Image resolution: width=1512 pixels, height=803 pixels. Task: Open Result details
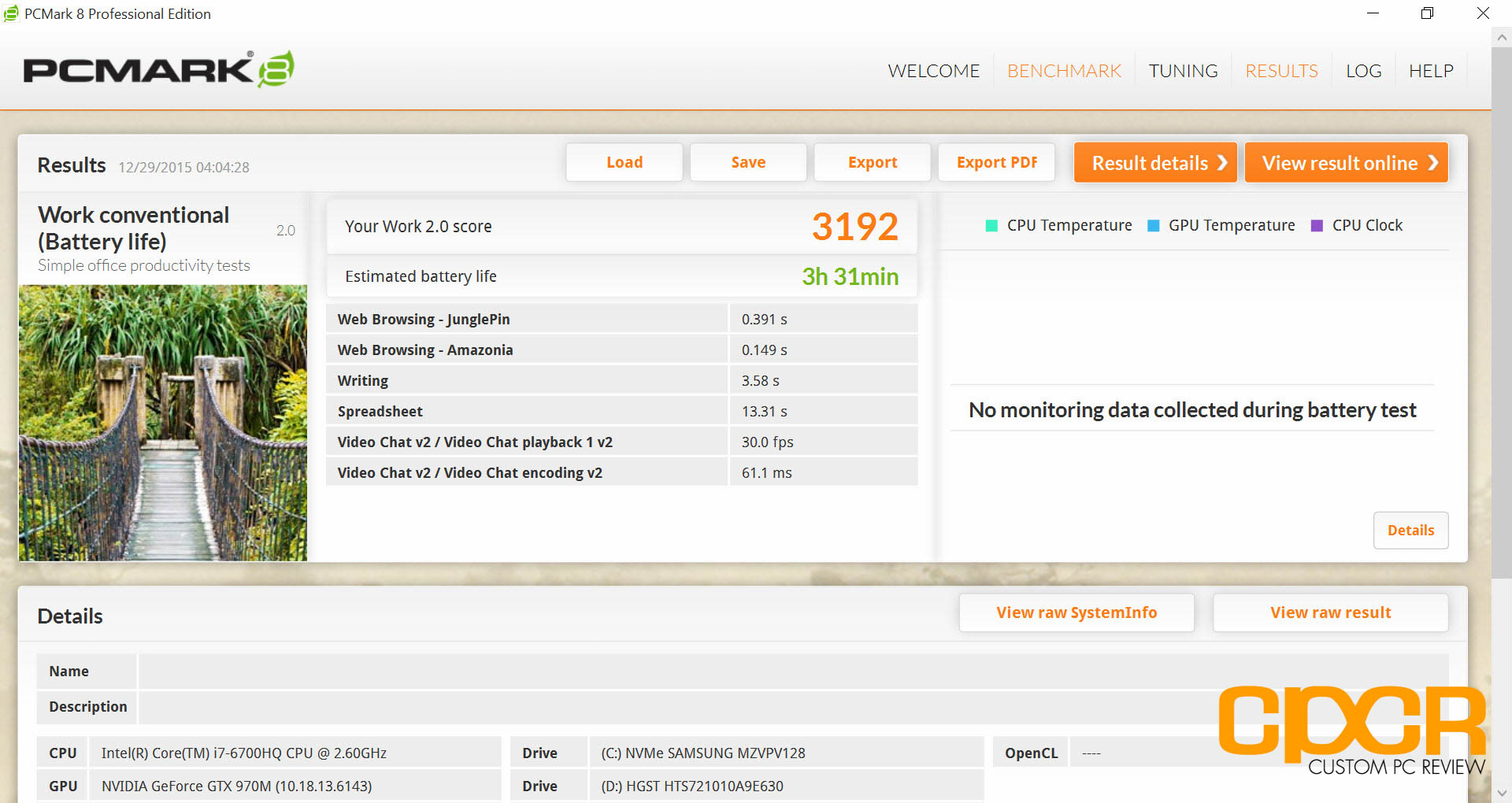coord(1156,163)
